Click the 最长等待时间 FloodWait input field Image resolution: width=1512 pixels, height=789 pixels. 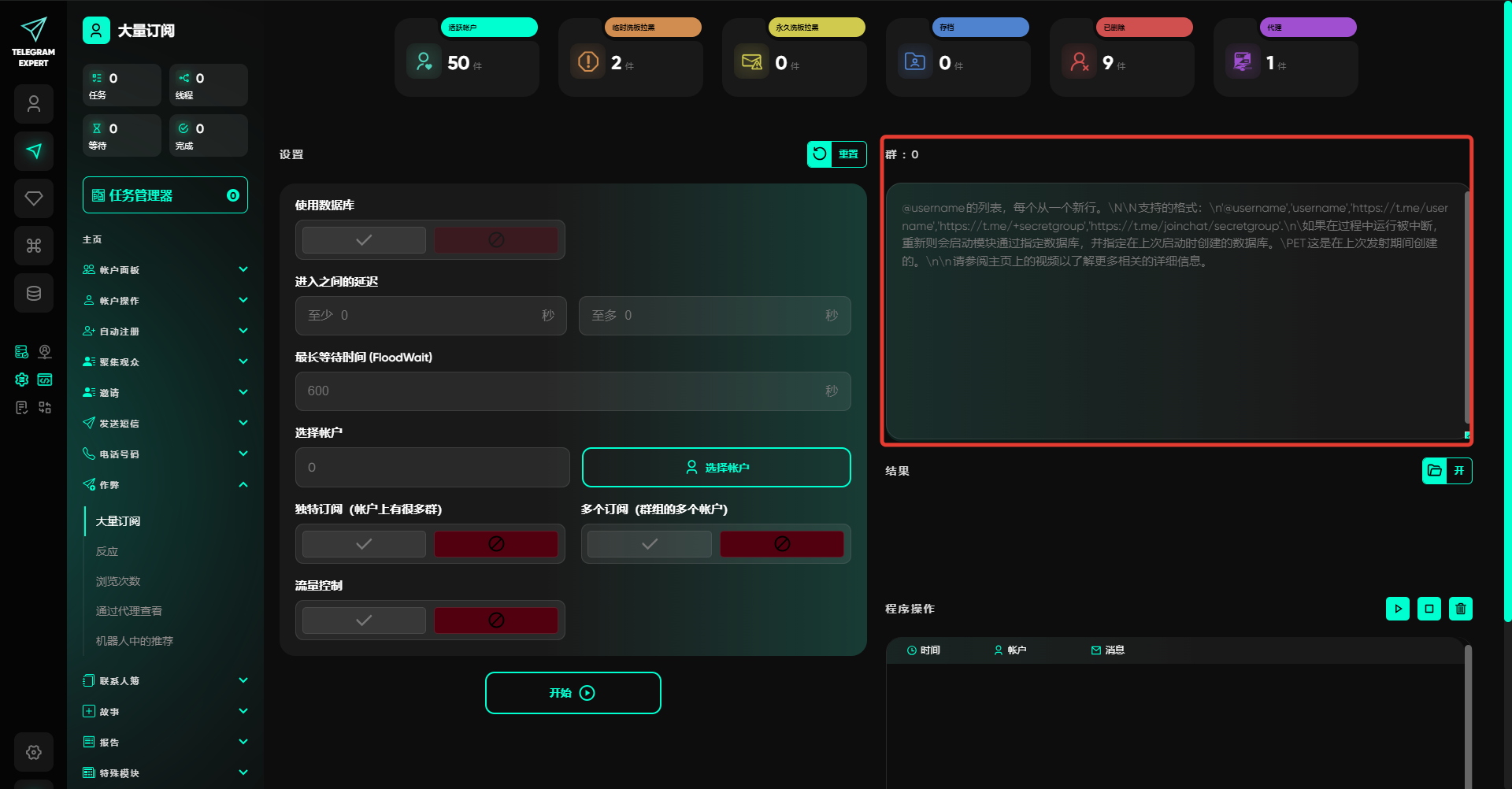click(559, 391)
